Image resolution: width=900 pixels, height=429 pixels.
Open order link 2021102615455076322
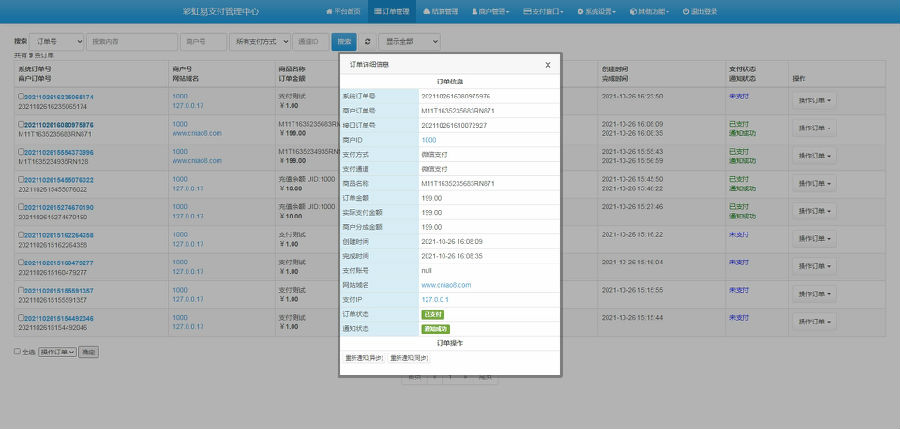point(59,180)
